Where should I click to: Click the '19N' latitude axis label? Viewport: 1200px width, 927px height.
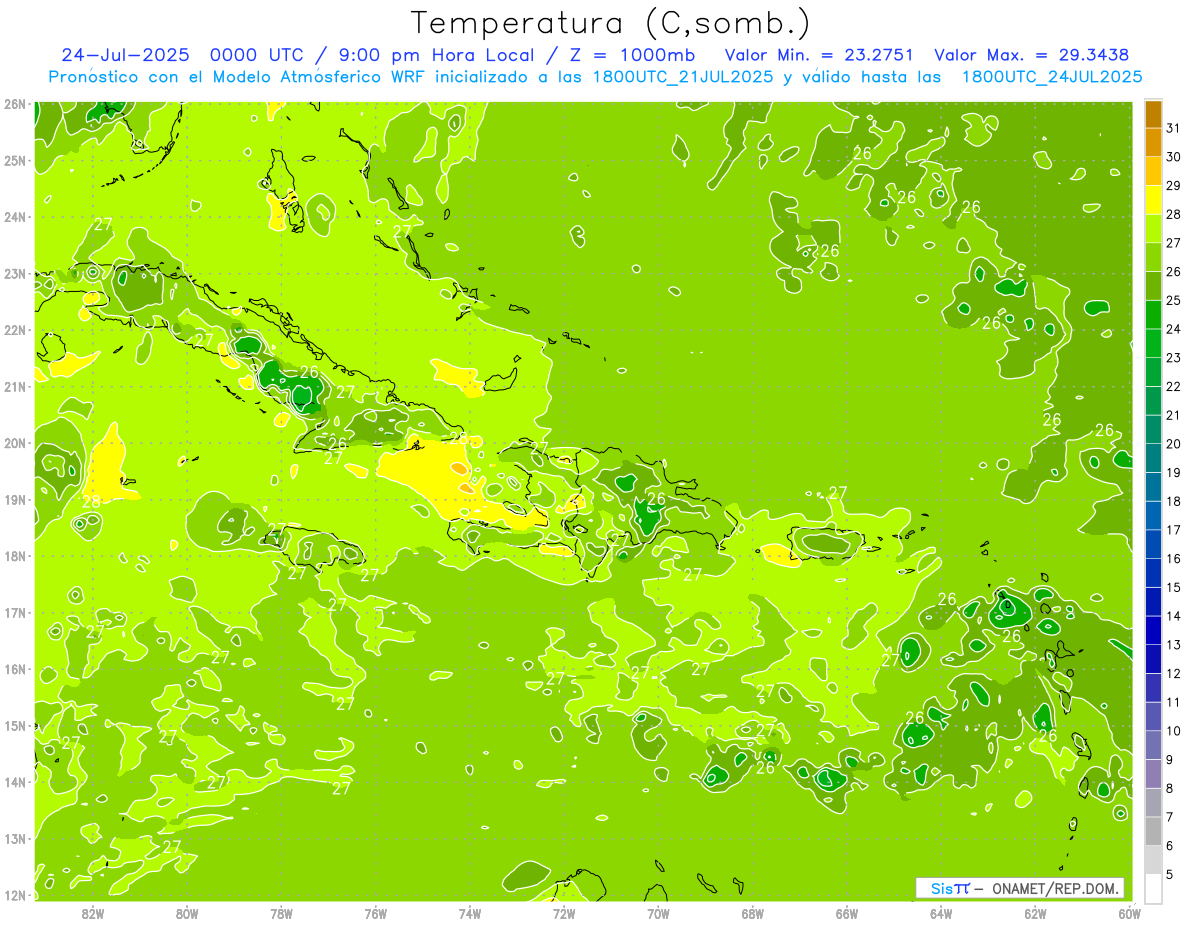[x=15, y=499]
